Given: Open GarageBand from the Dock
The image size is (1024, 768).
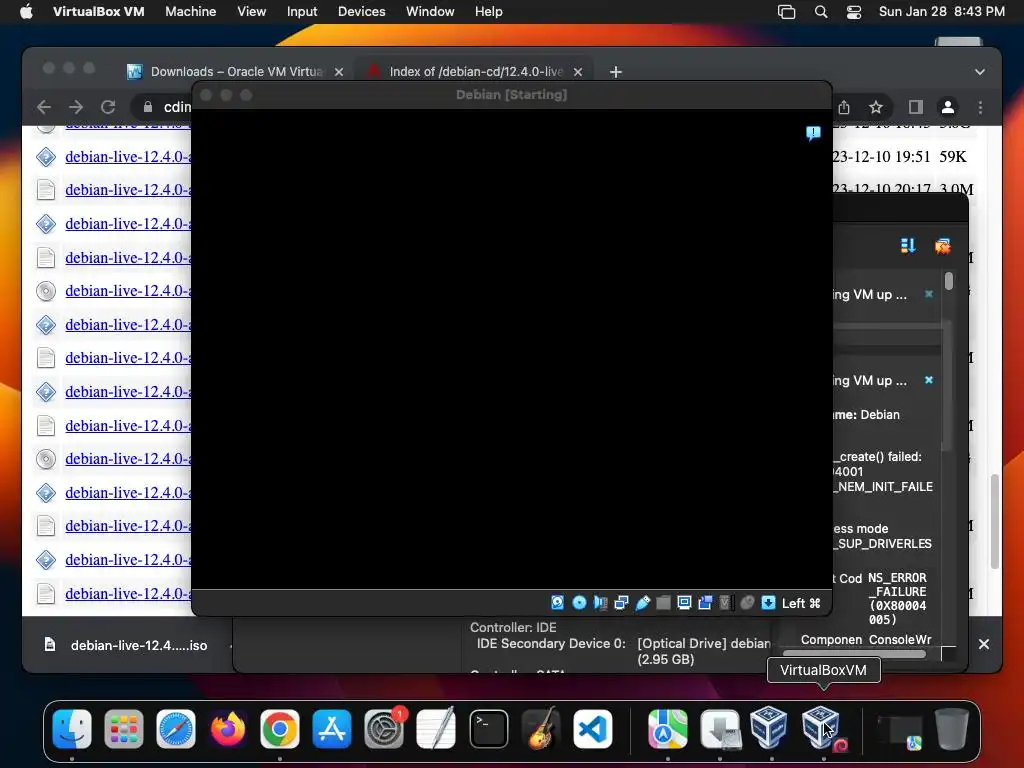Looking at the screenshot, I should [541, 729].
